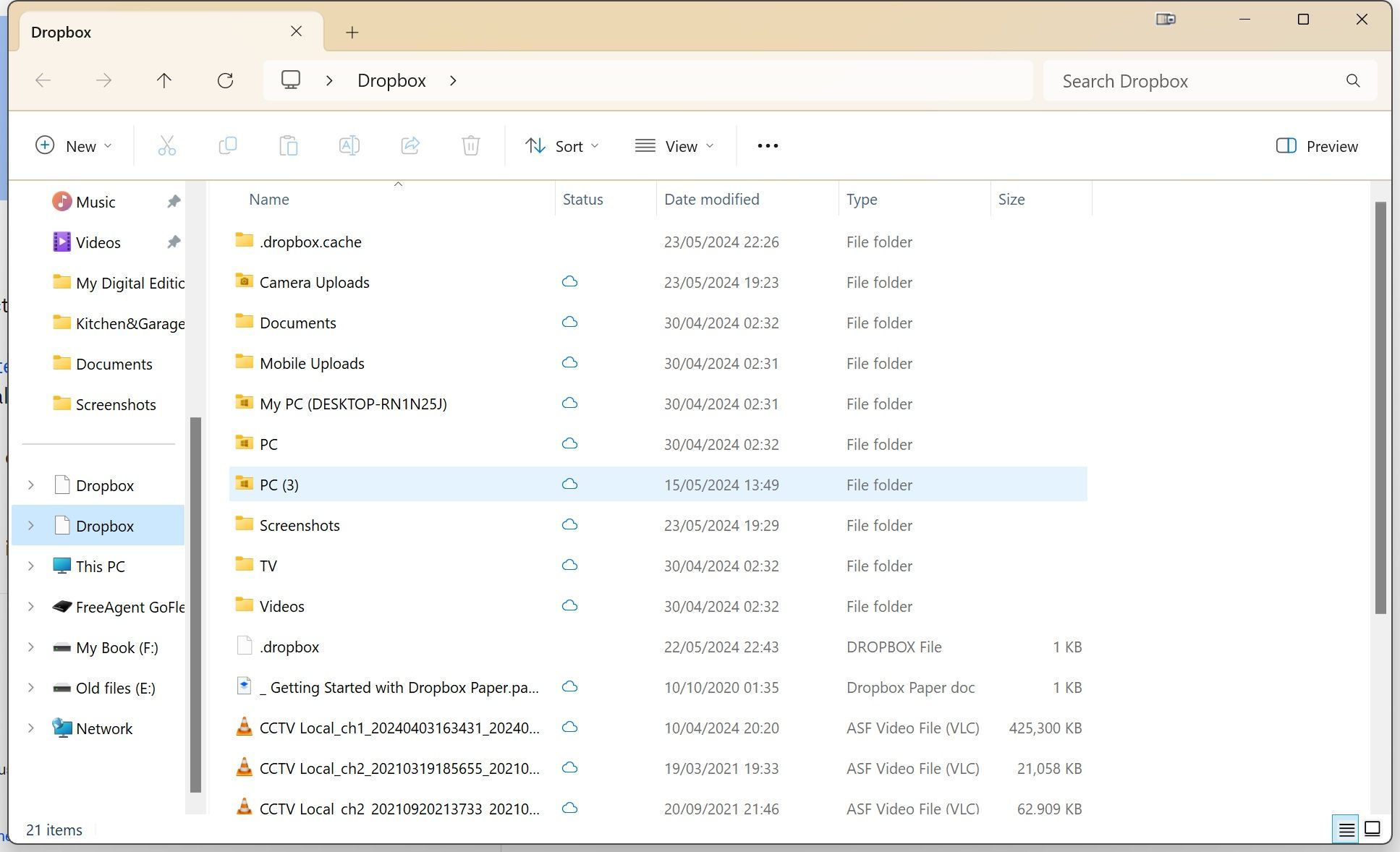
Task: Click the Preview toggle icon
Action: 1287,146
